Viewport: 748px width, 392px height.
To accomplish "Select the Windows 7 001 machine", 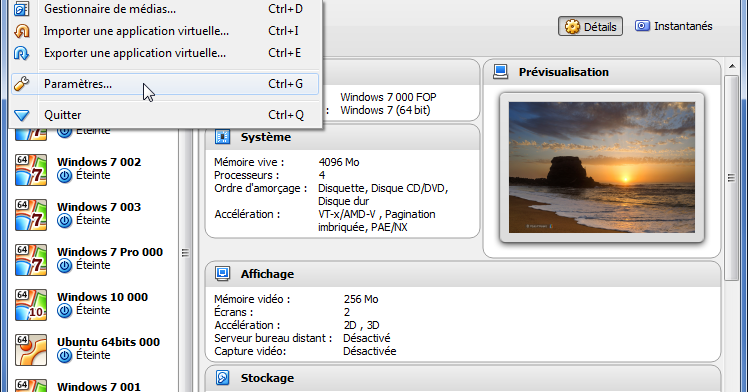I will (x=93, y=385).
